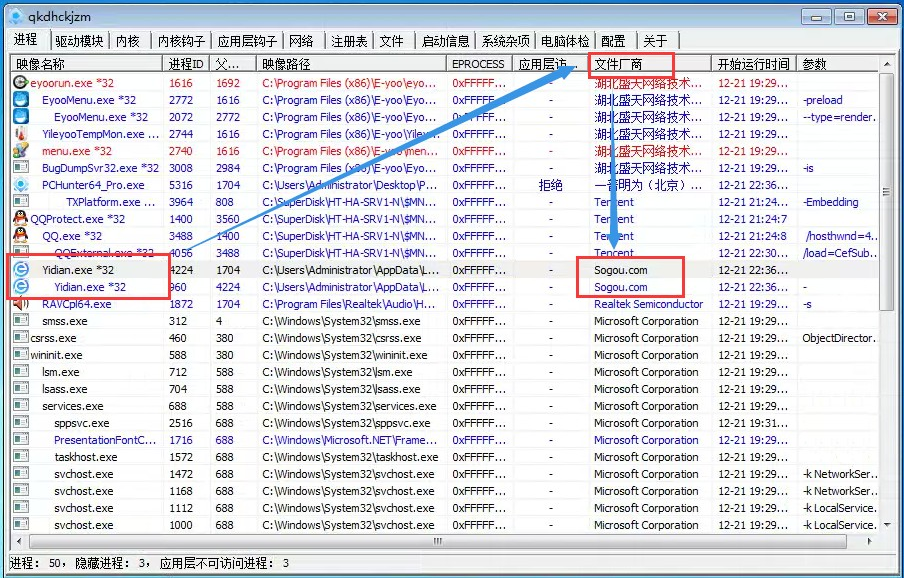Switch to the 内核钩子 tab
Viewport: 904px width, 578px height.
click(x=181, y=41)
